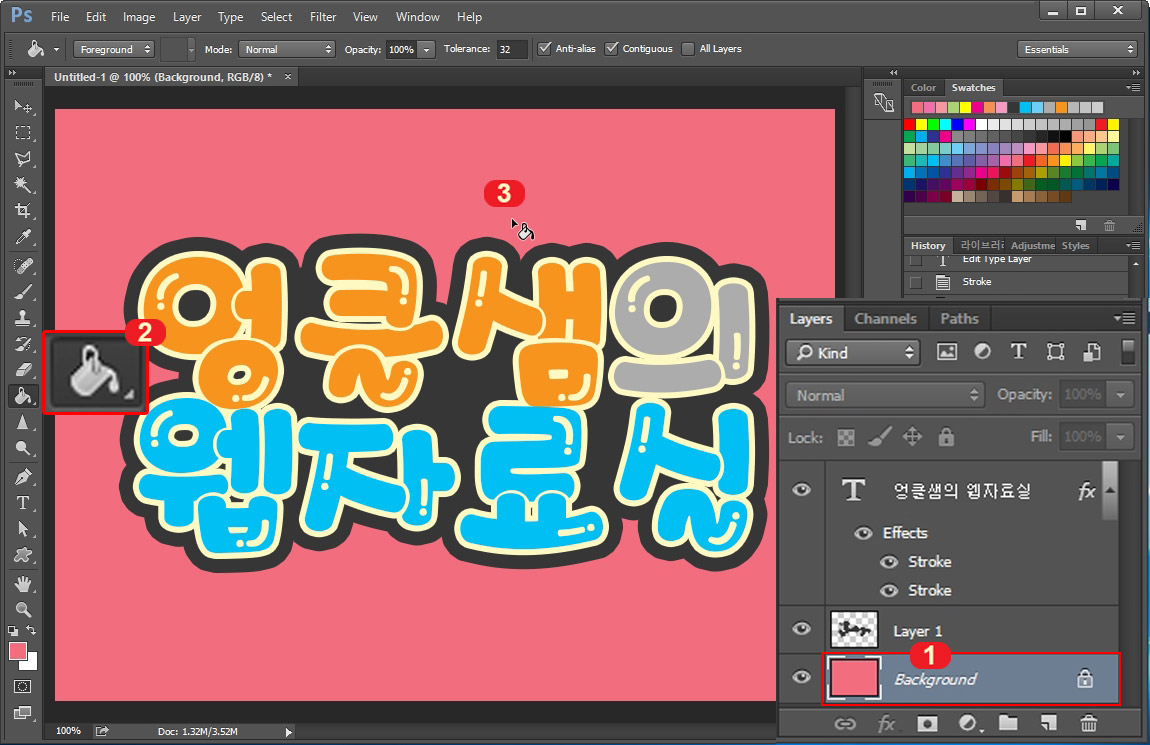Select the Move tool
This screenshot has width=1150, height=745.
click(23, 106)
